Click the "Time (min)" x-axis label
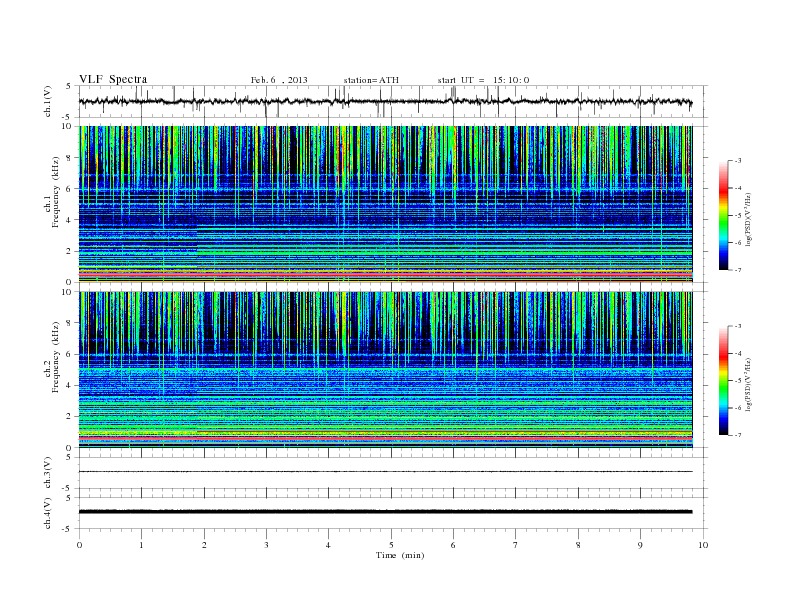 click(400, 555)
